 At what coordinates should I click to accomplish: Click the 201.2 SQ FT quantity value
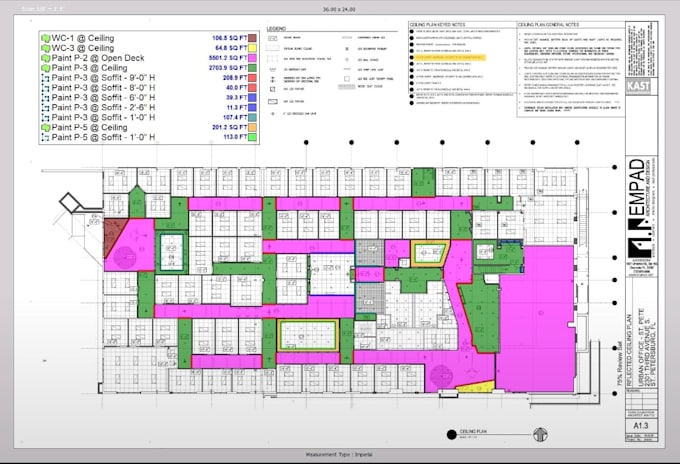coord(229,127)
